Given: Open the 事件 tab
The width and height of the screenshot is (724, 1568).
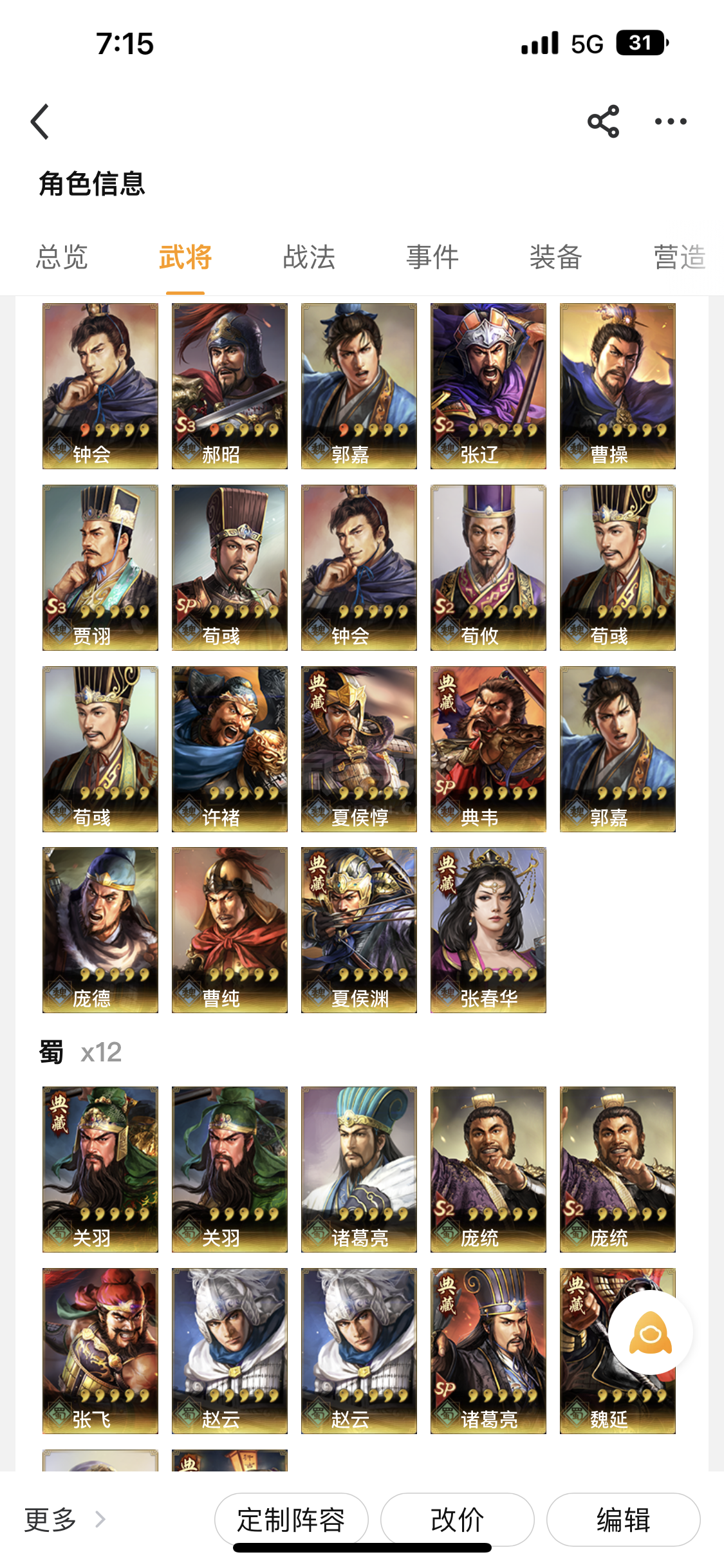Looking at the screenshot, I should [x=432, y=257].
